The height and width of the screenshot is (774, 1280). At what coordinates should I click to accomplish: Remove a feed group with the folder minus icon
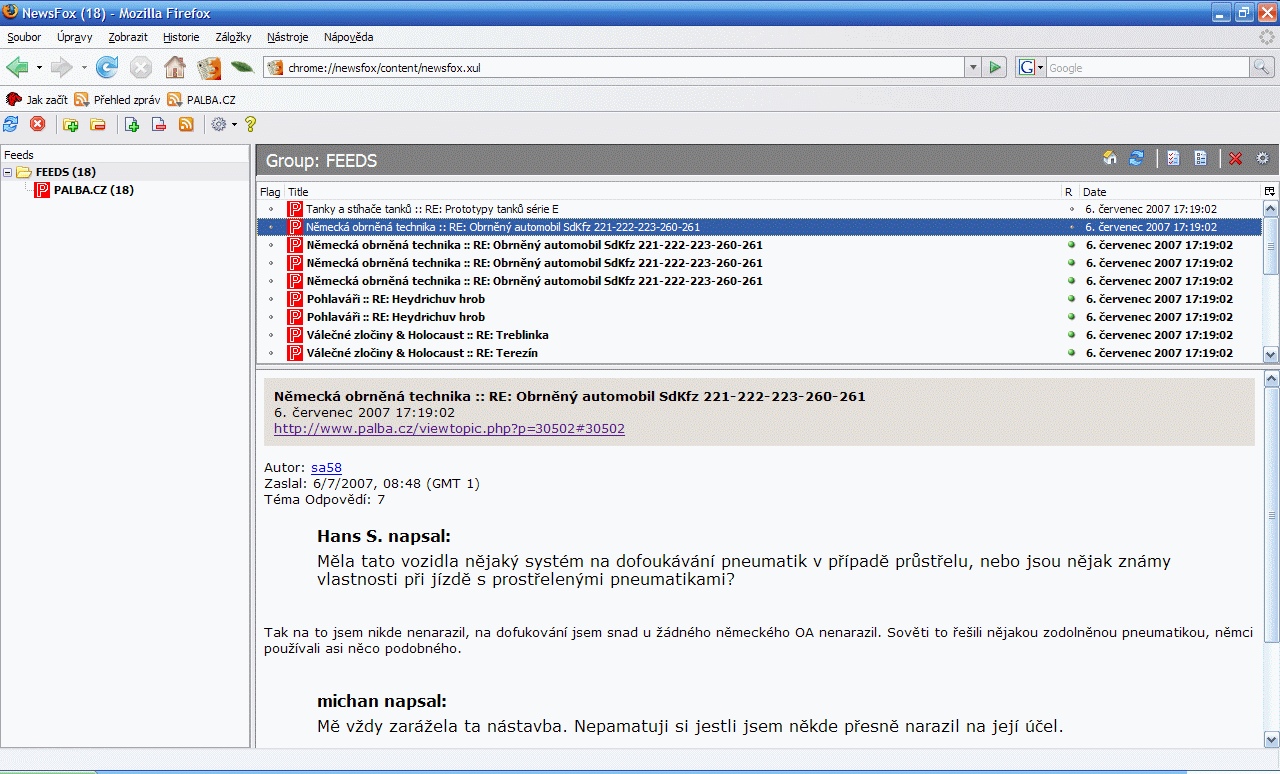coord(97,124)
